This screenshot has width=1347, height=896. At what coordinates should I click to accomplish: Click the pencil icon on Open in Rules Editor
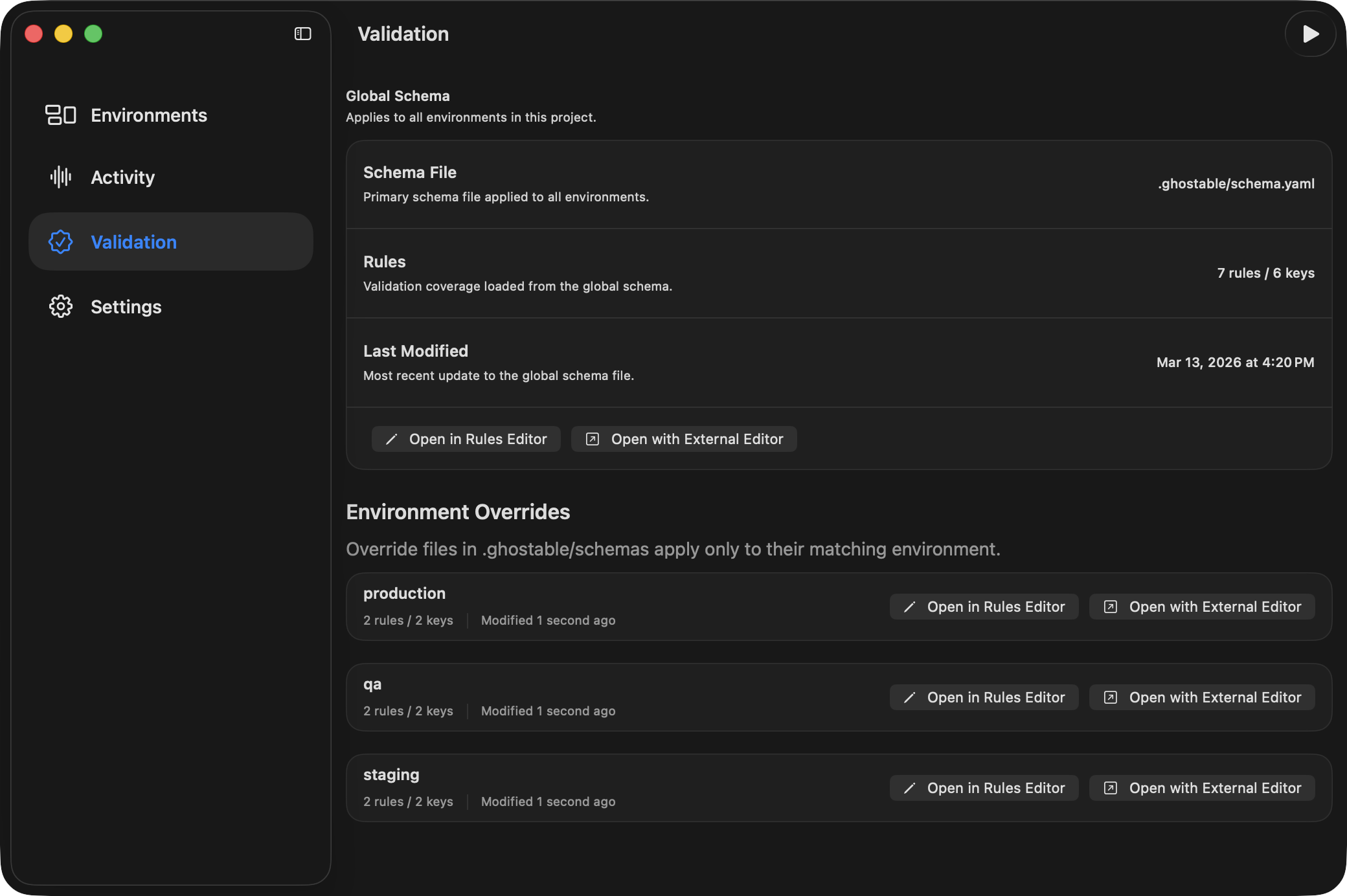pos(392,438)
